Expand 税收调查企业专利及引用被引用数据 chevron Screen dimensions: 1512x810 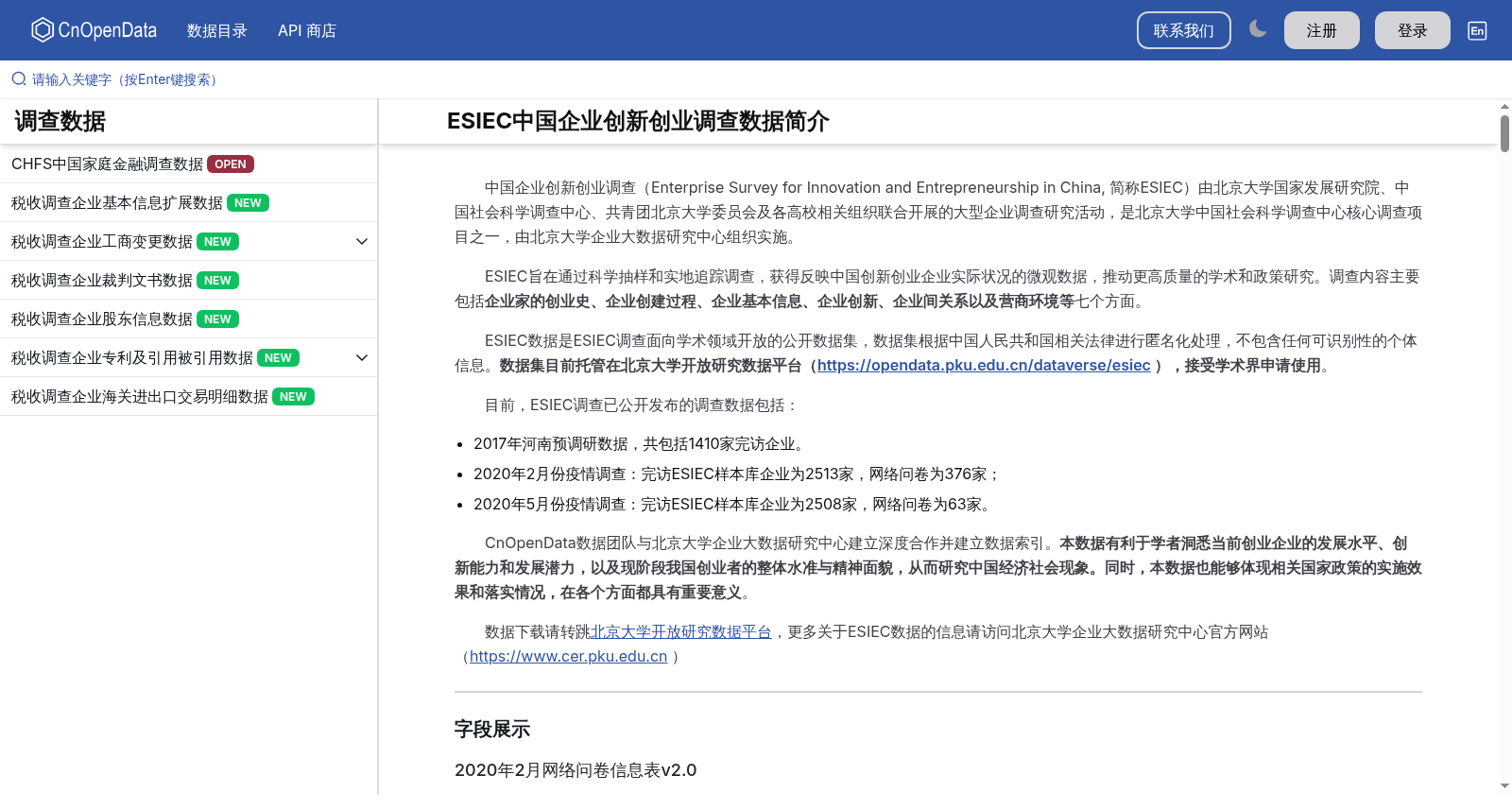pyautogui.click(x=361, y=357)
